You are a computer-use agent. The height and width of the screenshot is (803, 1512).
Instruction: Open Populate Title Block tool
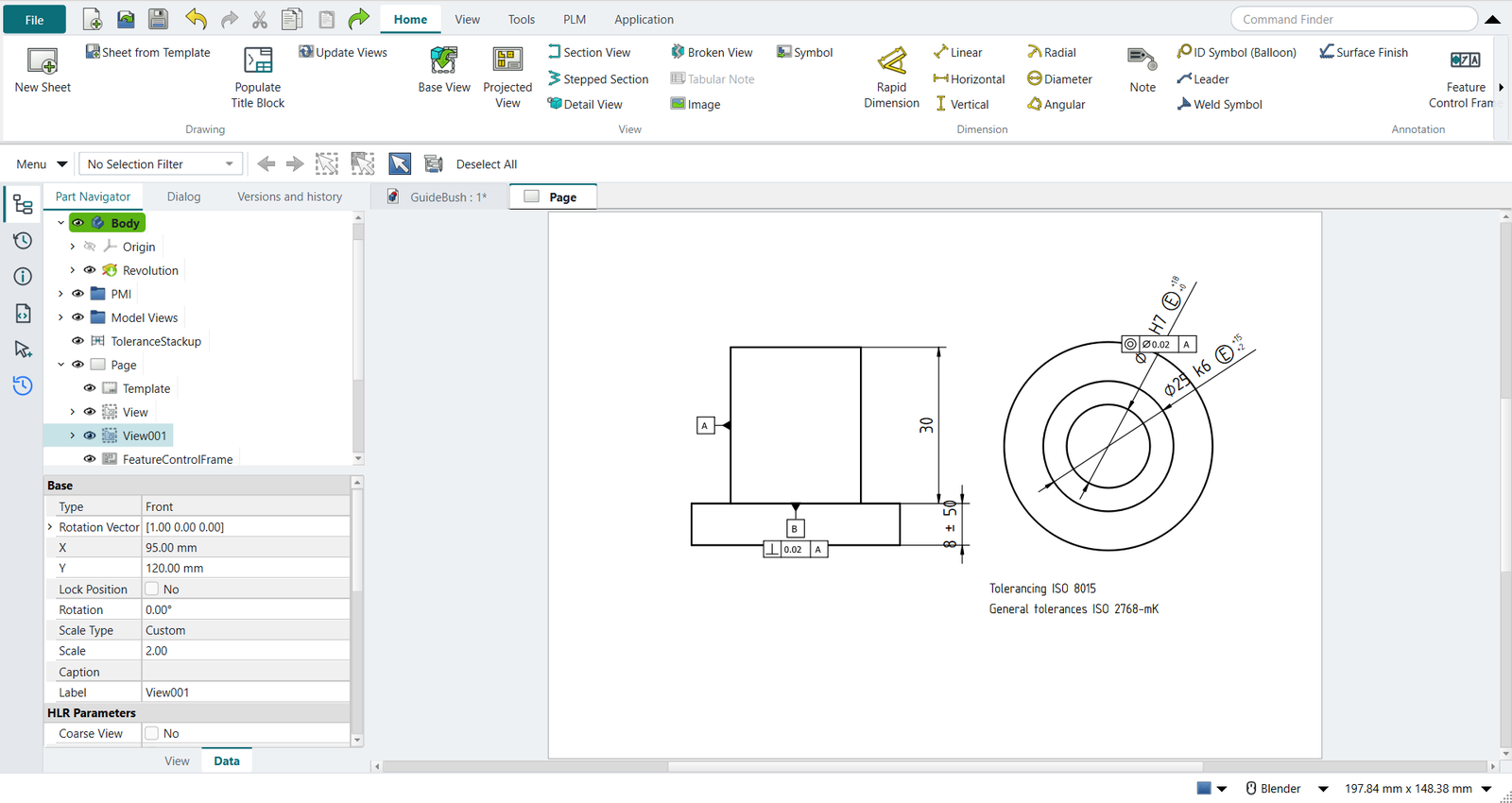(258, 77)
